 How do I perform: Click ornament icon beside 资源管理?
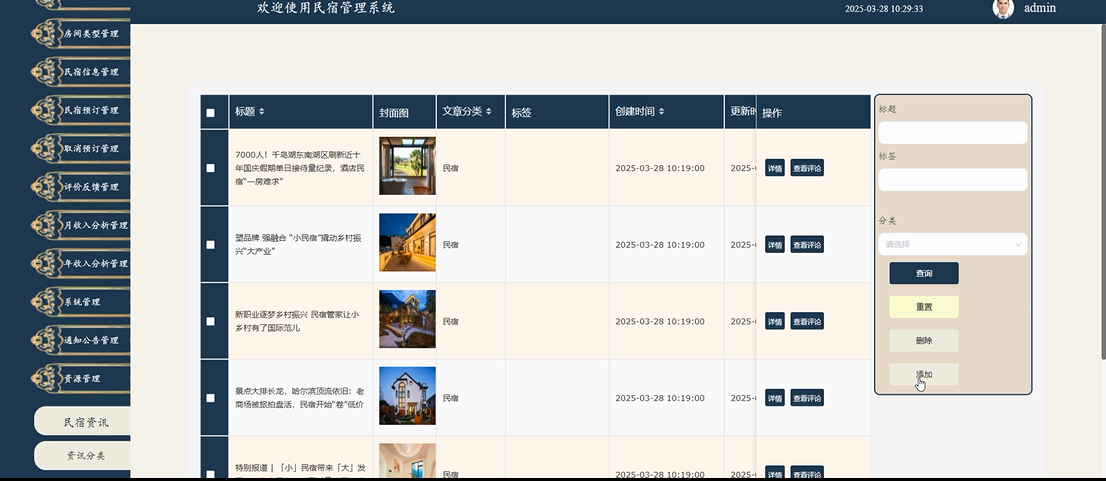[47, 378]
